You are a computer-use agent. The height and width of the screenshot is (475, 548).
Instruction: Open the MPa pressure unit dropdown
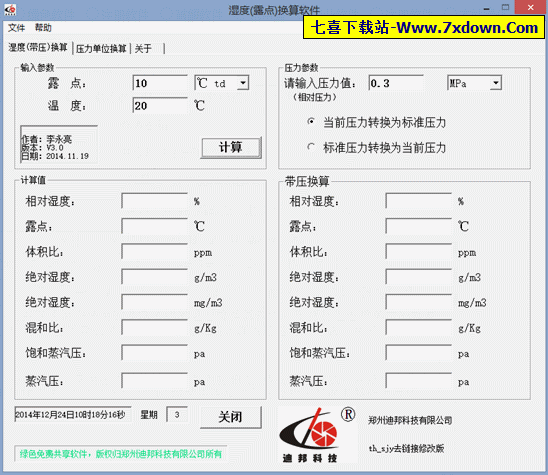(496, 83)
